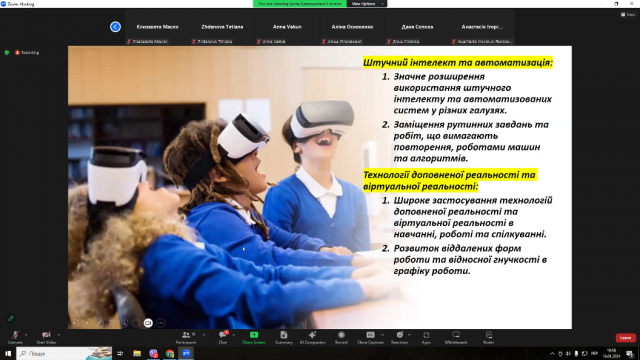Image resolution: width=640 pixels, height=360 pixels.
Task: Open the Chat panel
Action: (223, 337)
